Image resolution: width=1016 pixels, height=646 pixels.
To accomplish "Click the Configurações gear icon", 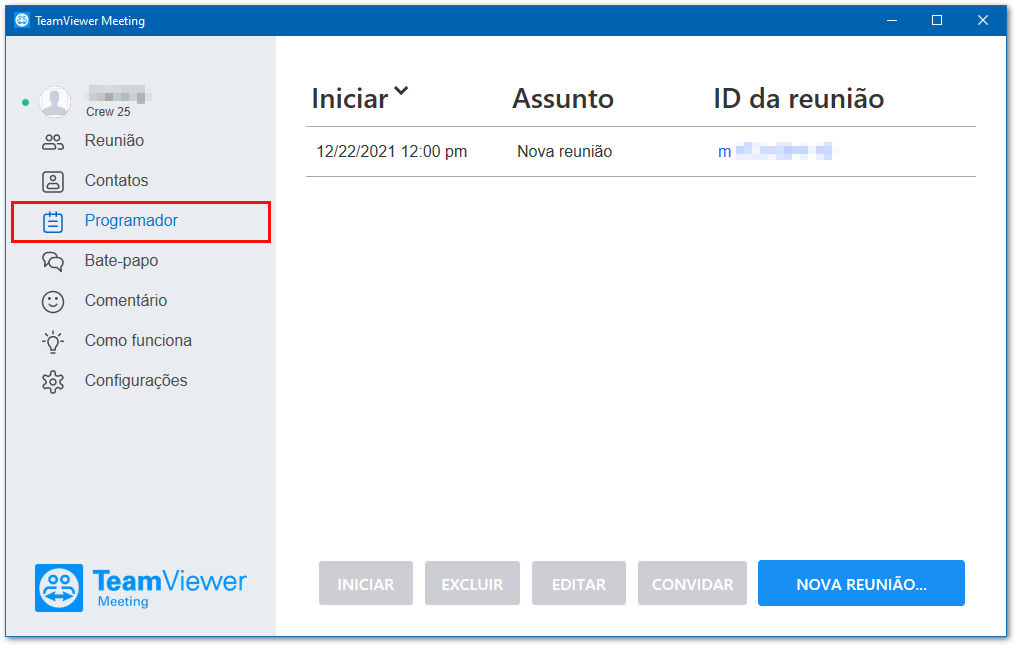I will pos(52,382).
